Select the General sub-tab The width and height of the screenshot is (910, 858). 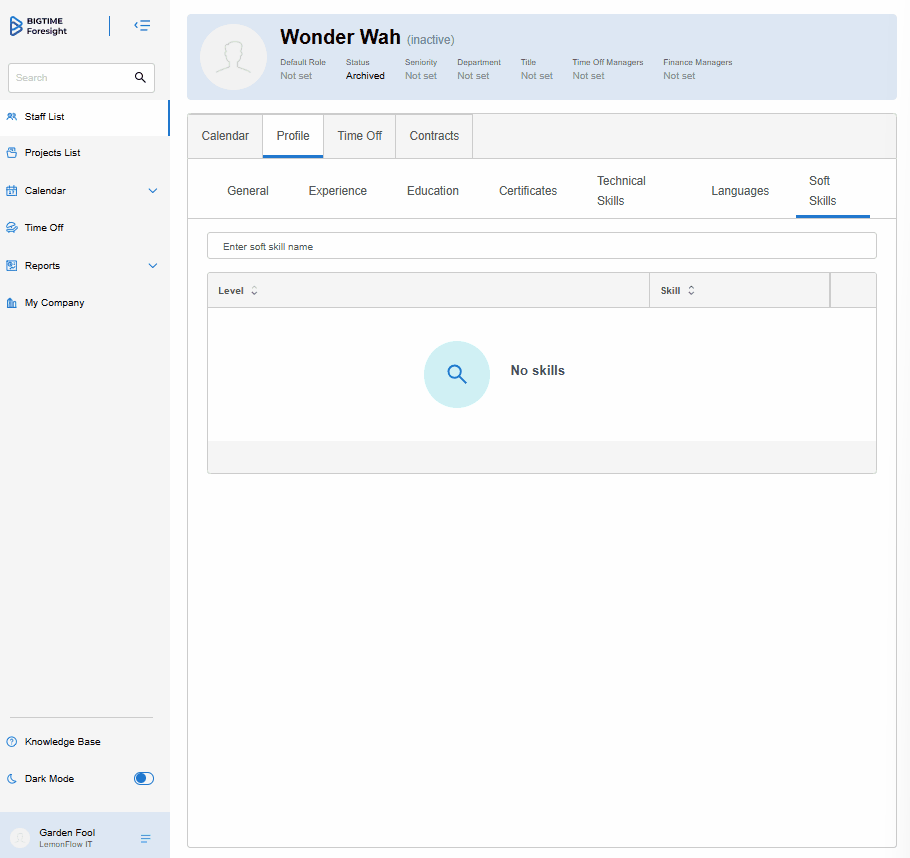click(248, 190)
